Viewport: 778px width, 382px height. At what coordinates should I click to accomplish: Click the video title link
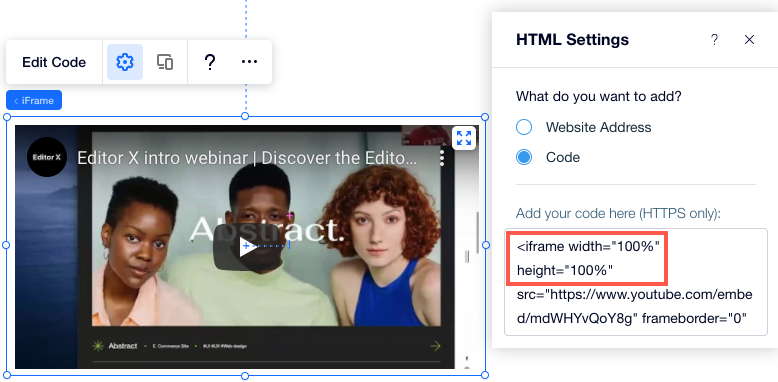[x=247, y=158]
